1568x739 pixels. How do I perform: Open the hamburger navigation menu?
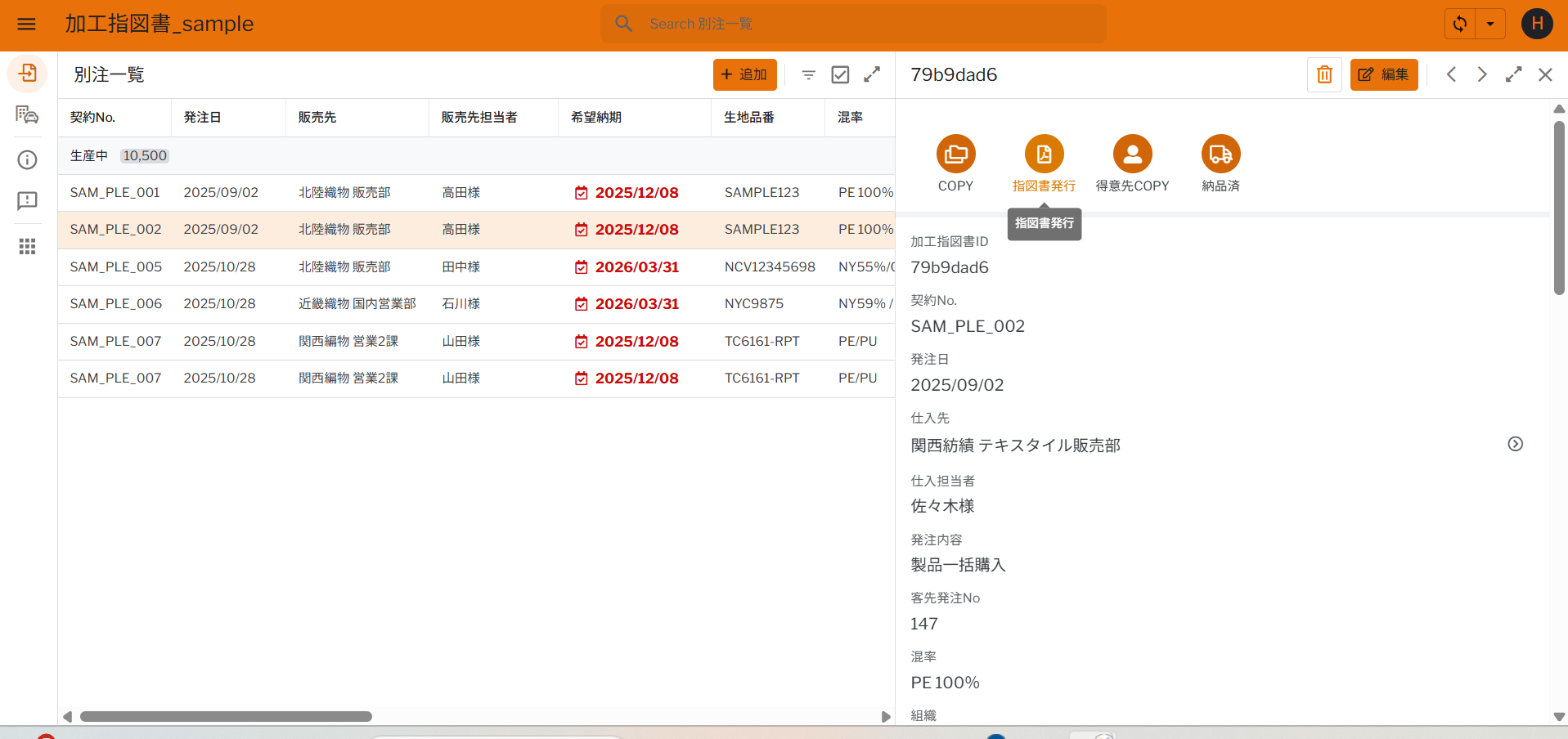[26, 24]
